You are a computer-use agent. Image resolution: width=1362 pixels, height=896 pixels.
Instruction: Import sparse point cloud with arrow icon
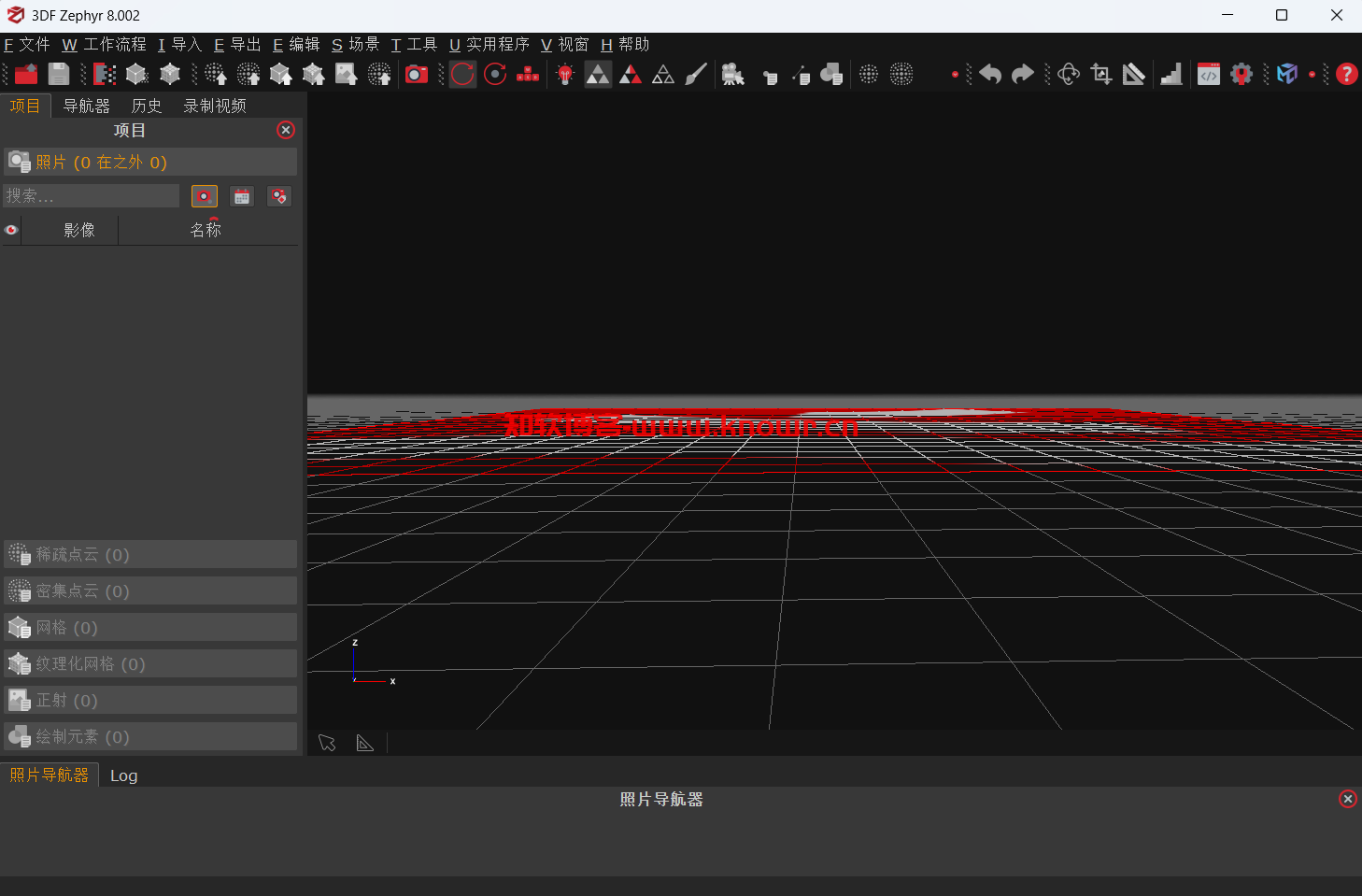[216, 75]
